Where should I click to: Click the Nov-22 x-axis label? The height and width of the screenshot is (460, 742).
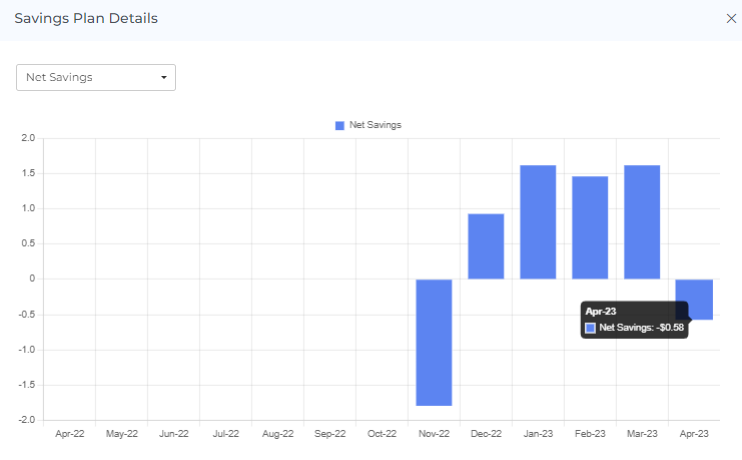(434, 434)
